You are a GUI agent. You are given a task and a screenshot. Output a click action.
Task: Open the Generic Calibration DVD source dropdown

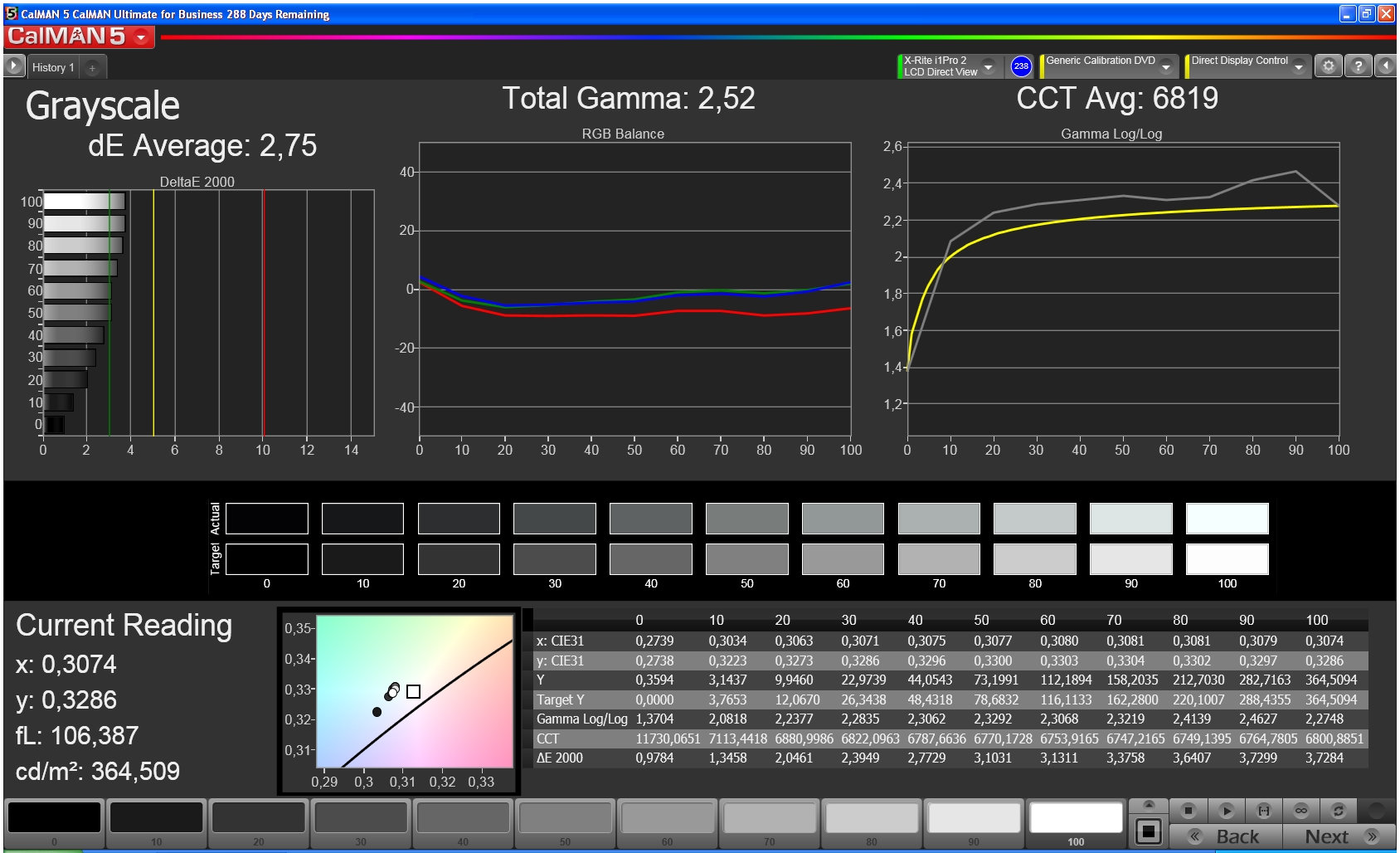1166,66
